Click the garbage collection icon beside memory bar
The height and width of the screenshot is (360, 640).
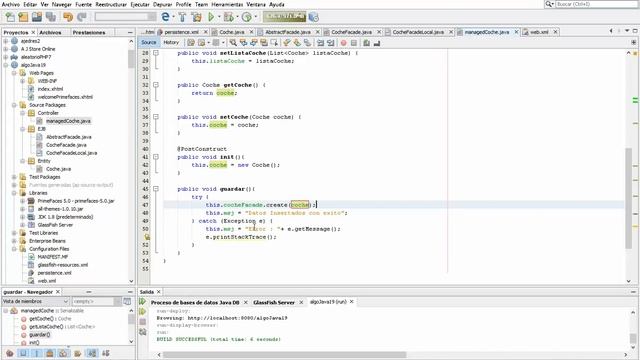click(313, 17)
